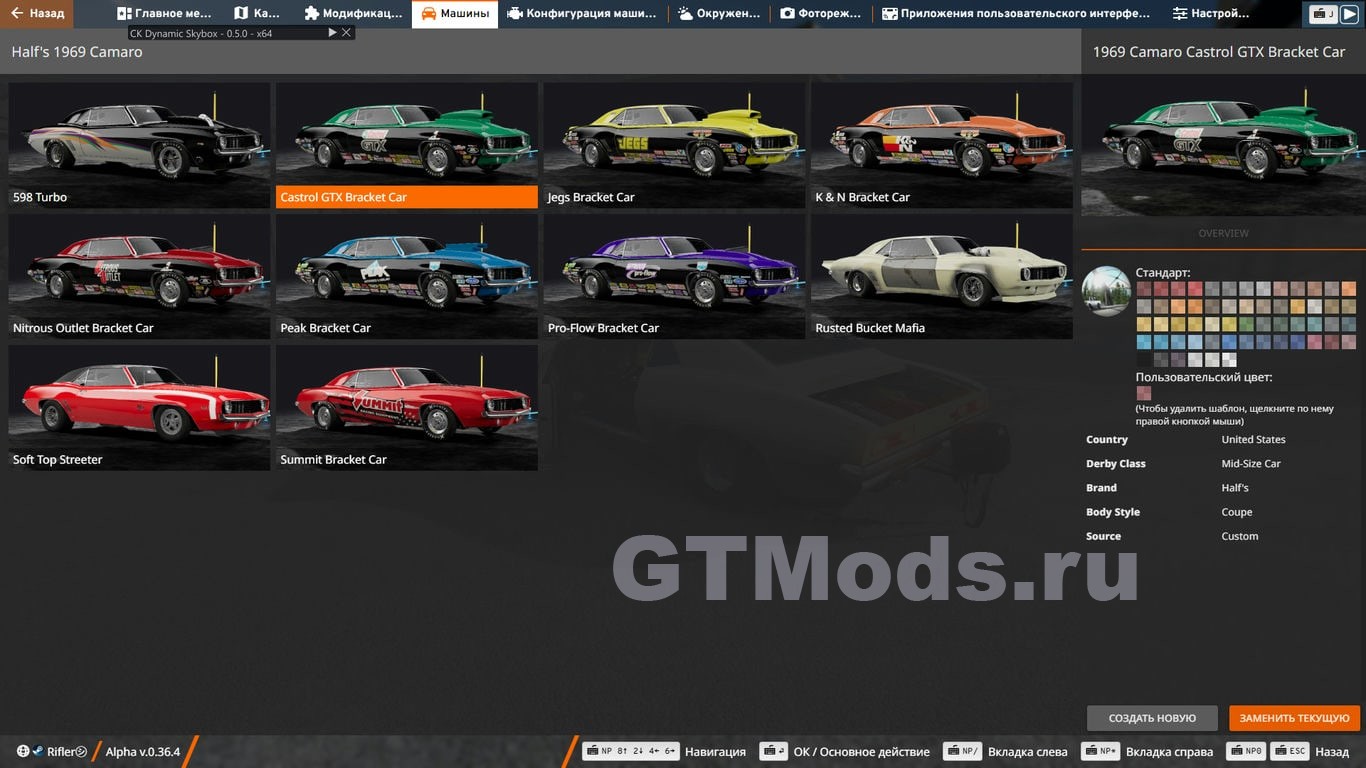1366x768 pixels.
Task: Open the Модификации tab
Action: click(352, 14)
